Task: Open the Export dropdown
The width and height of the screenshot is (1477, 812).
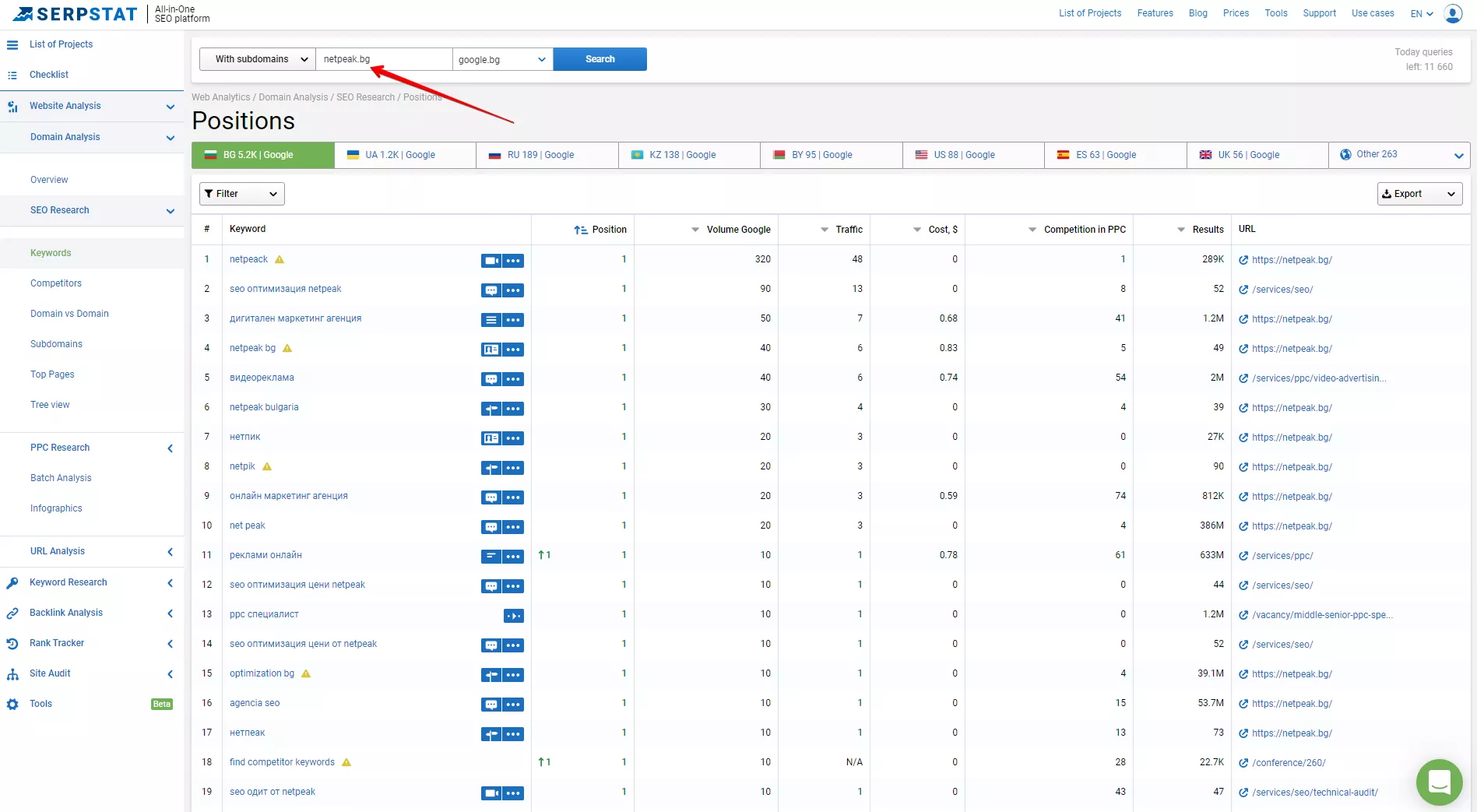Action: click(1420, 194)
